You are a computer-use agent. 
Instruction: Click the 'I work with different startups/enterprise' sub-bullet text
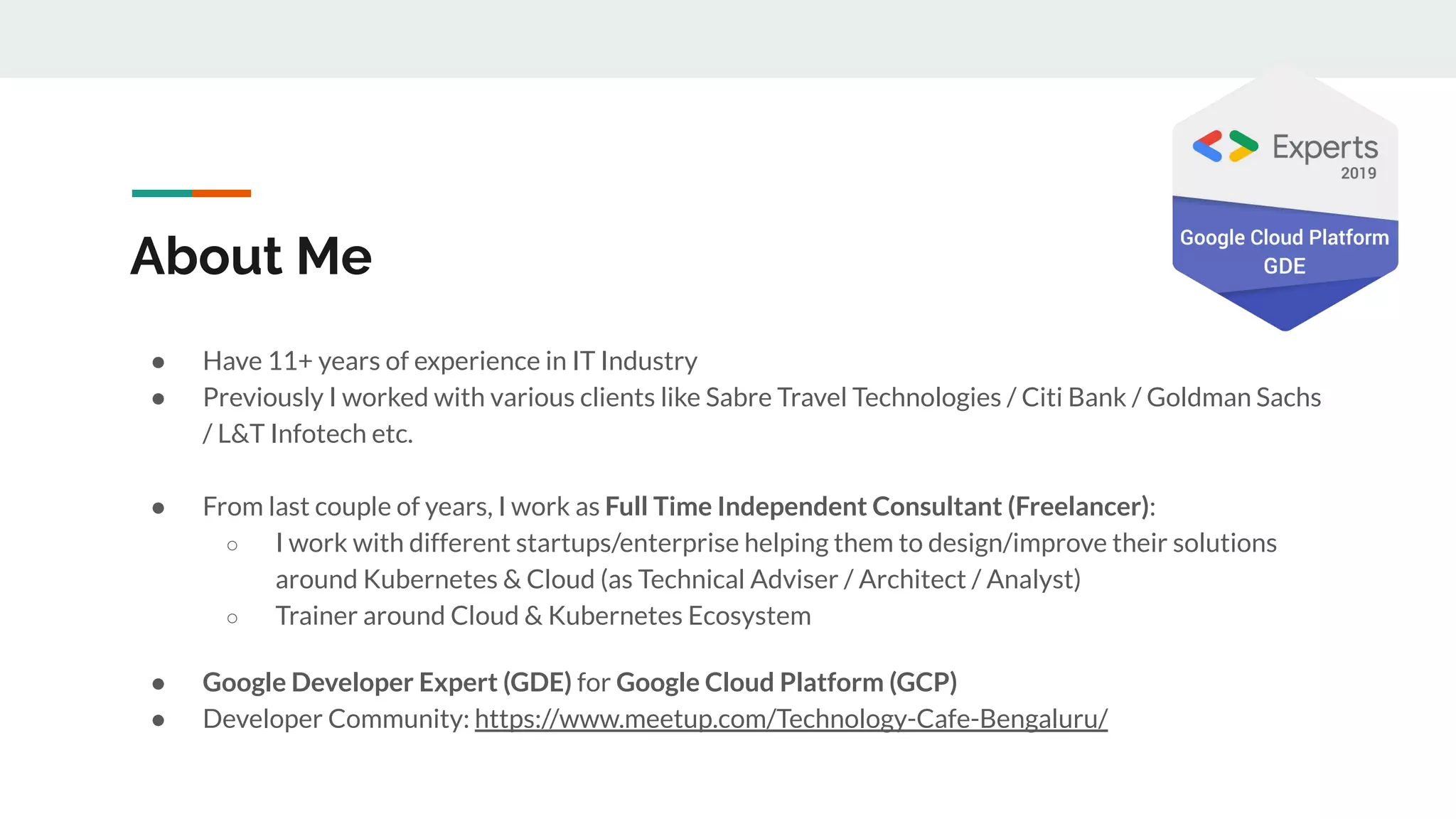tap(776, 543)
